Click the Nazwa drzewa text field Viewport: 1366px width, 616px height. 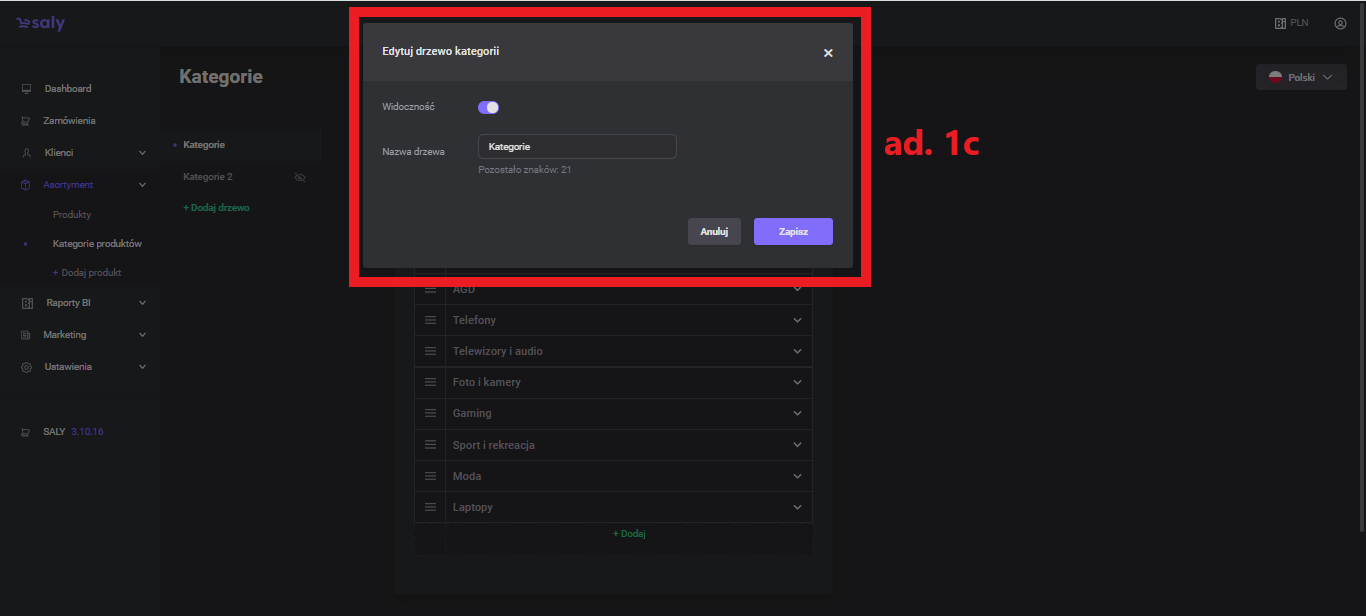pyautogui.click(x=577, y=147)
